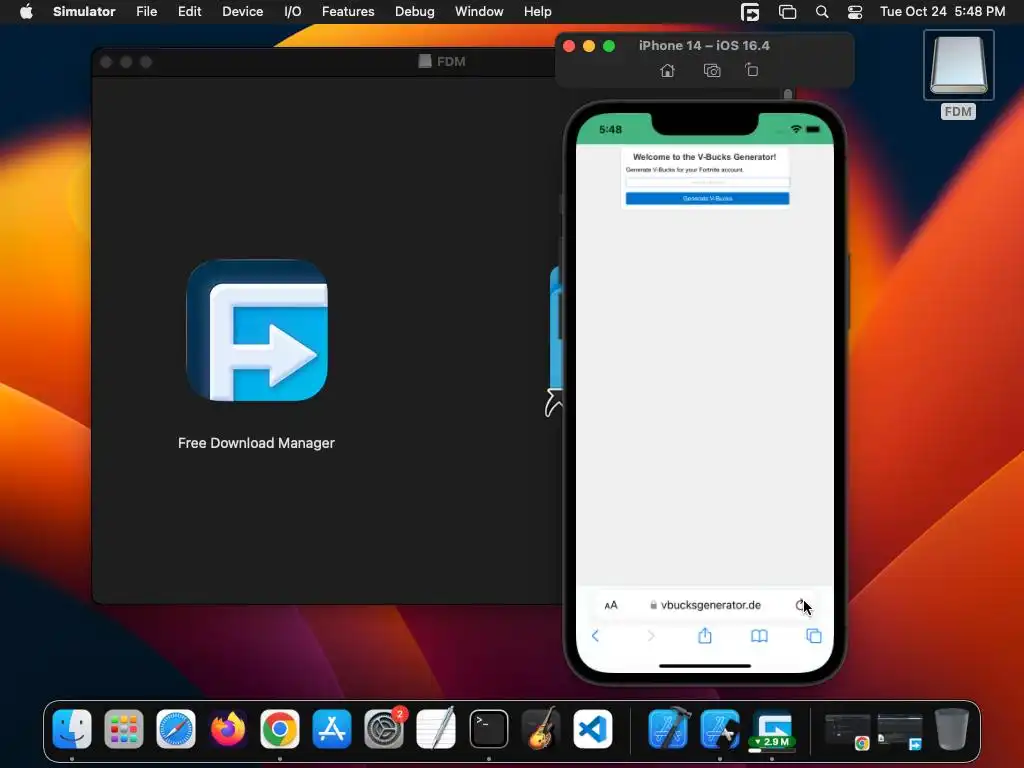1024x768 pixels.
Task: Click the date and time in menu bar
Action: coord(942,12)
